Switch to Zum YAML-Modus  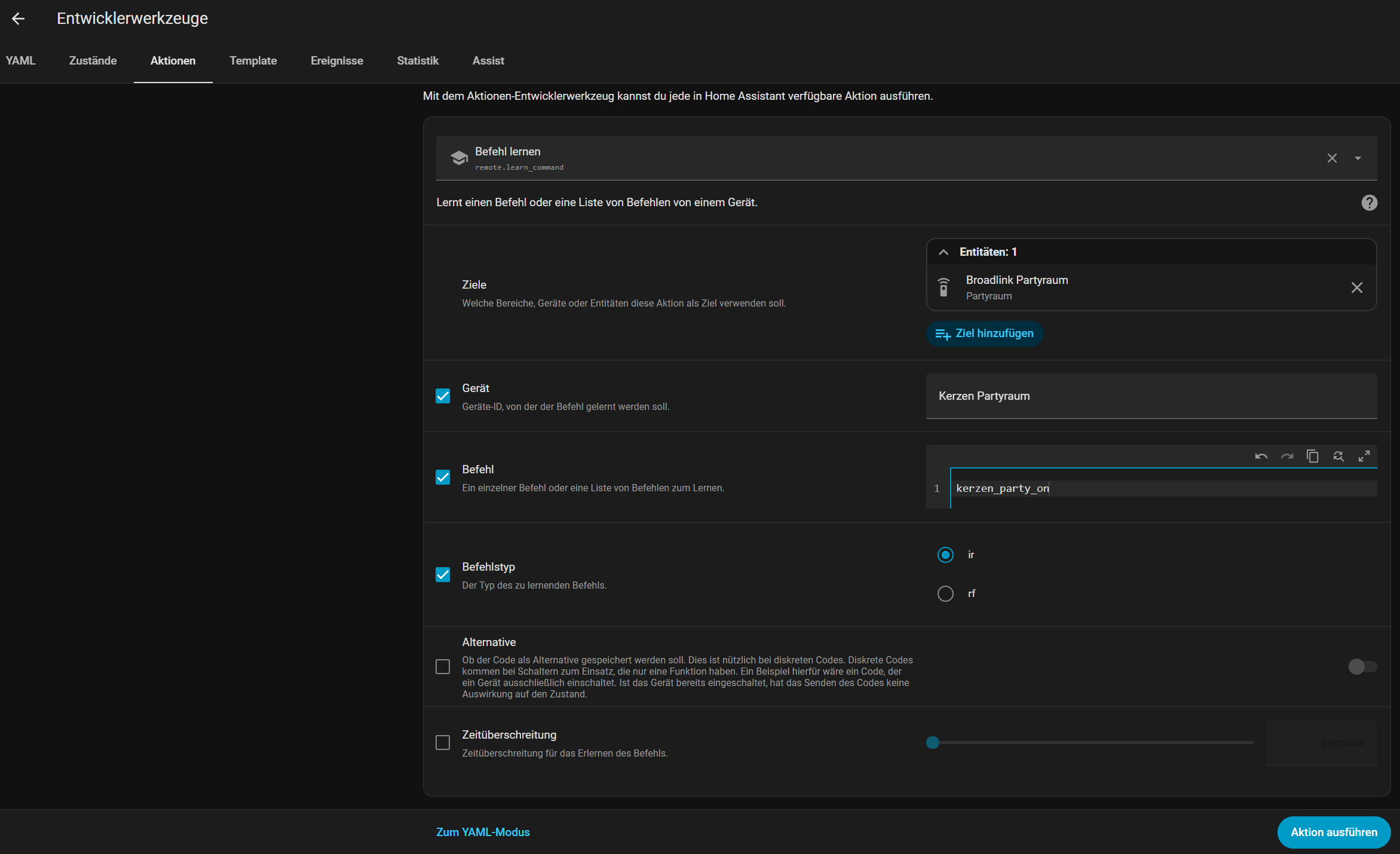pyautogui.click(x=483, y=832)
